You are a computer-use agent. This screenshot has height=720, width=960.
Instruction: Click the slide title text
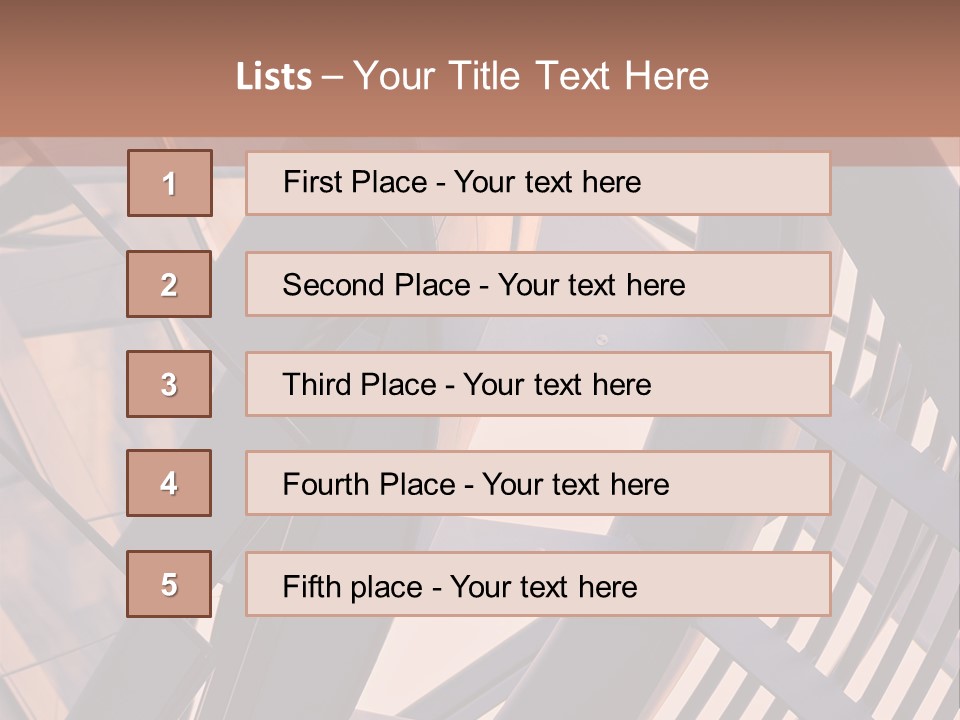[472, 76]
